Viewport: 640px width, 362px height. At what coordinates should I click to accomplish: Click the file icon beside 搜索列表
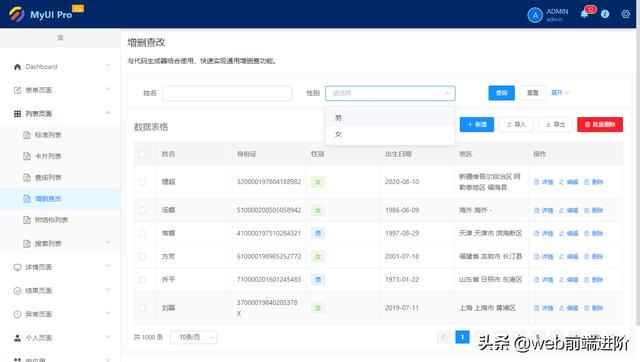click(27, 244)
